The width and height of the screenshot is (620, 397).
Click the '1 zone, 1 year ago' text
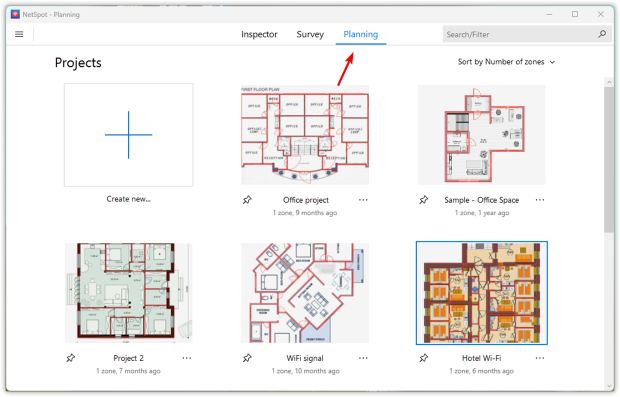[482, 213]
